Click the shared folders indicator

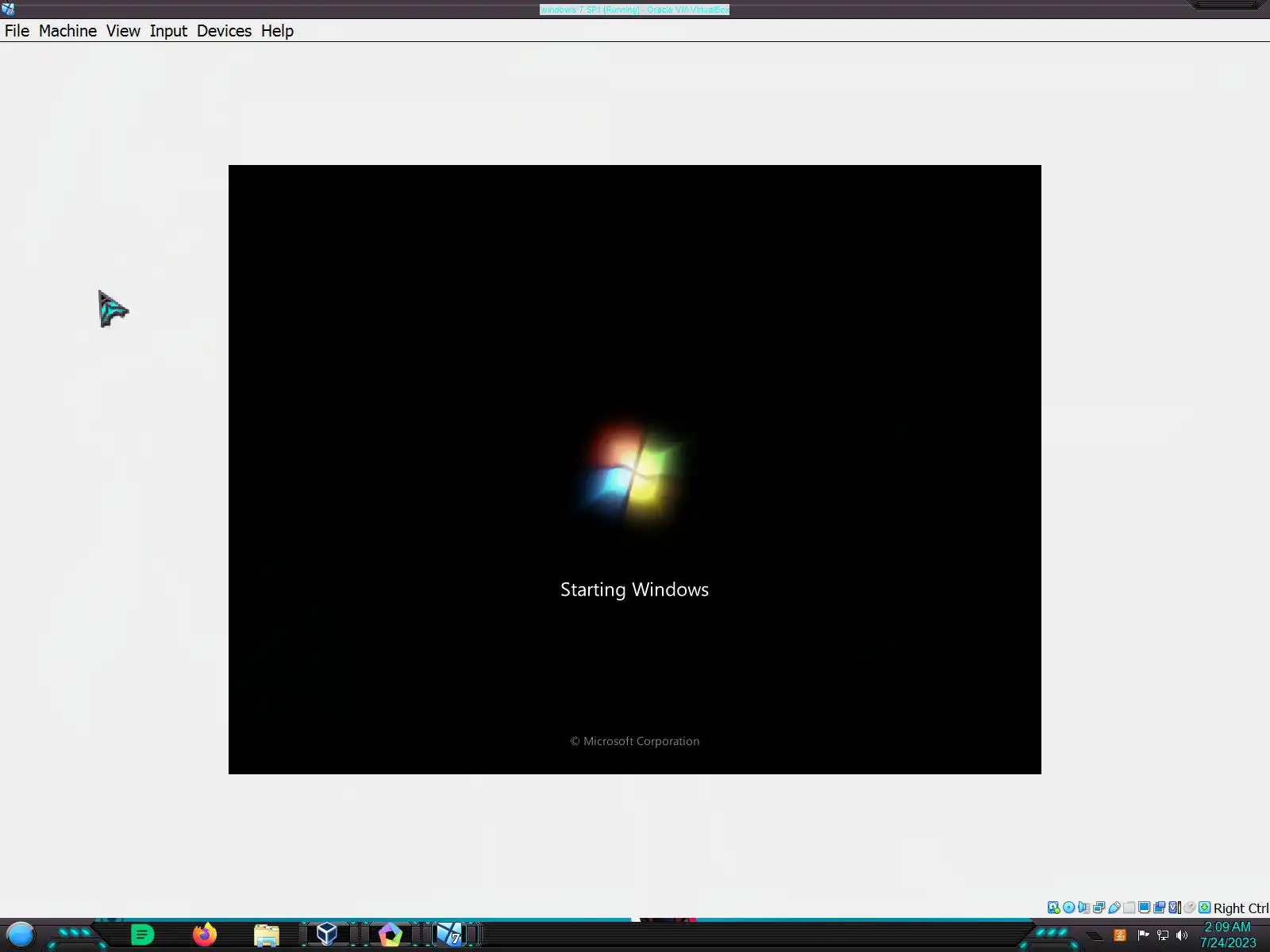[1129, 908]
